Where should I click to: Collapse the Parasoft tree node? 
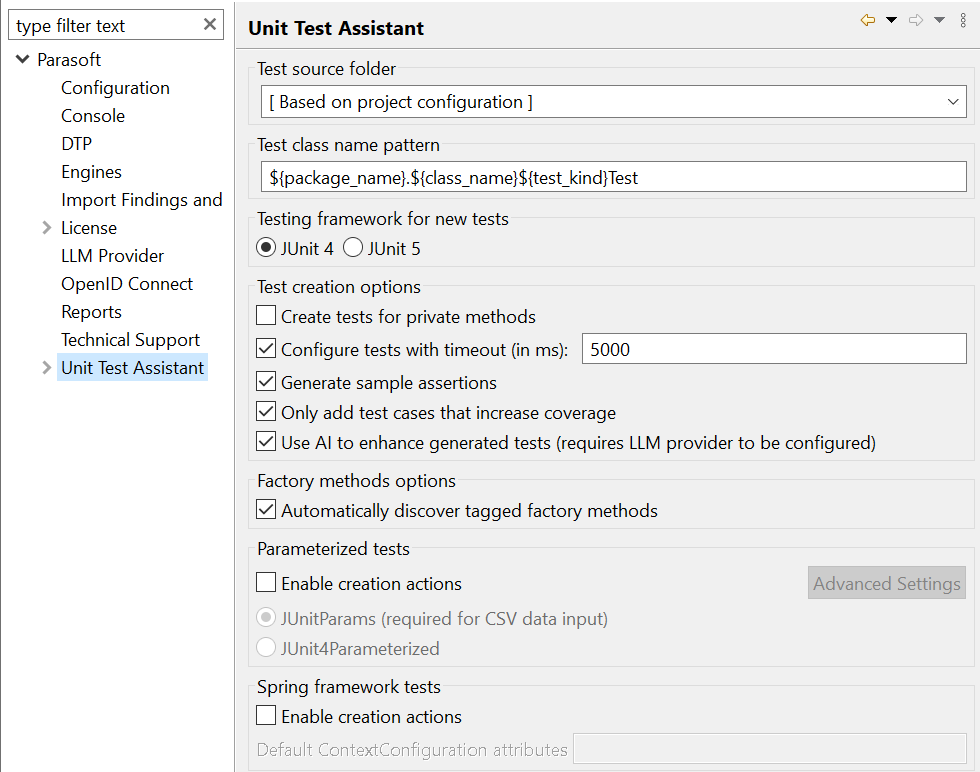(x=22, y=59)
